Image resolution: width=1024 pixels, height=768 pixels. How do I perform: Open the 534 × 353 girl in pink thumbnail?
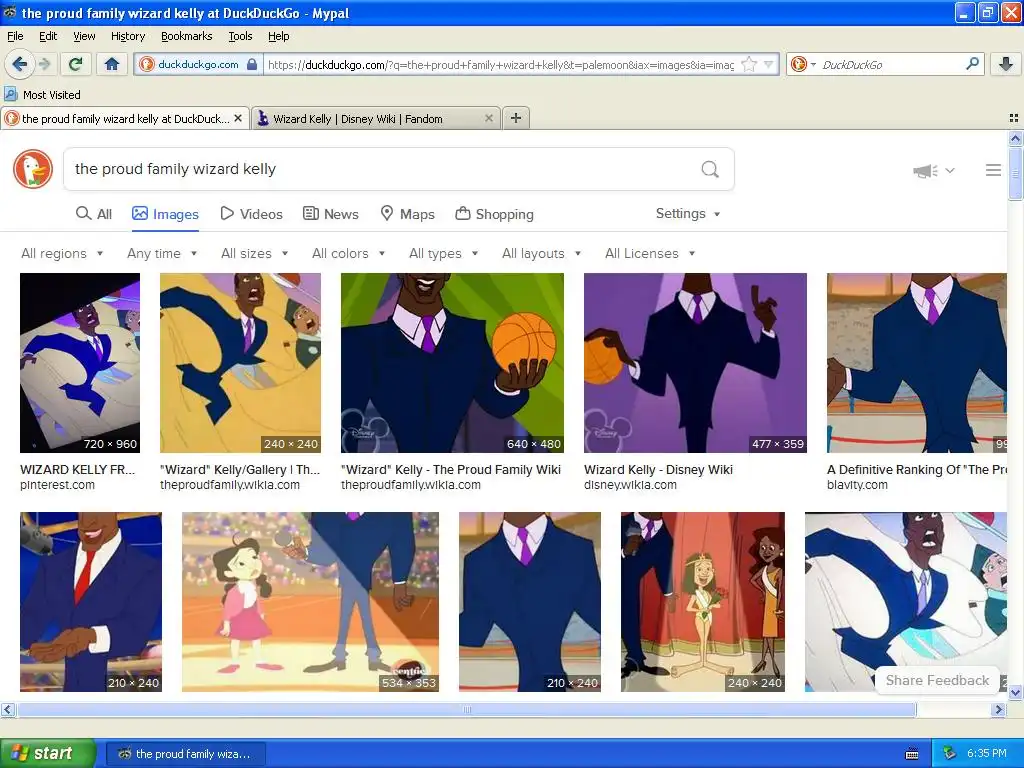point(310,601)
